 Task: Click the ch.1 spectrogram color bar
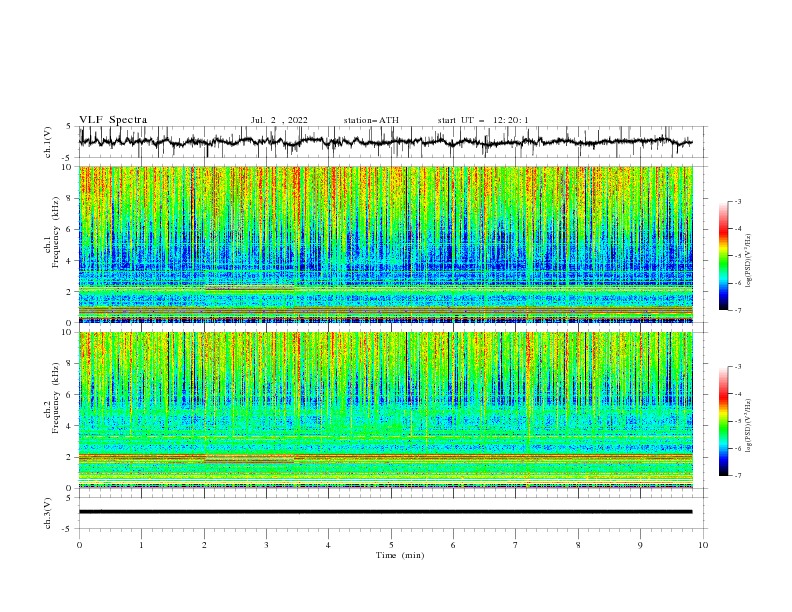(x=723, y=256)
